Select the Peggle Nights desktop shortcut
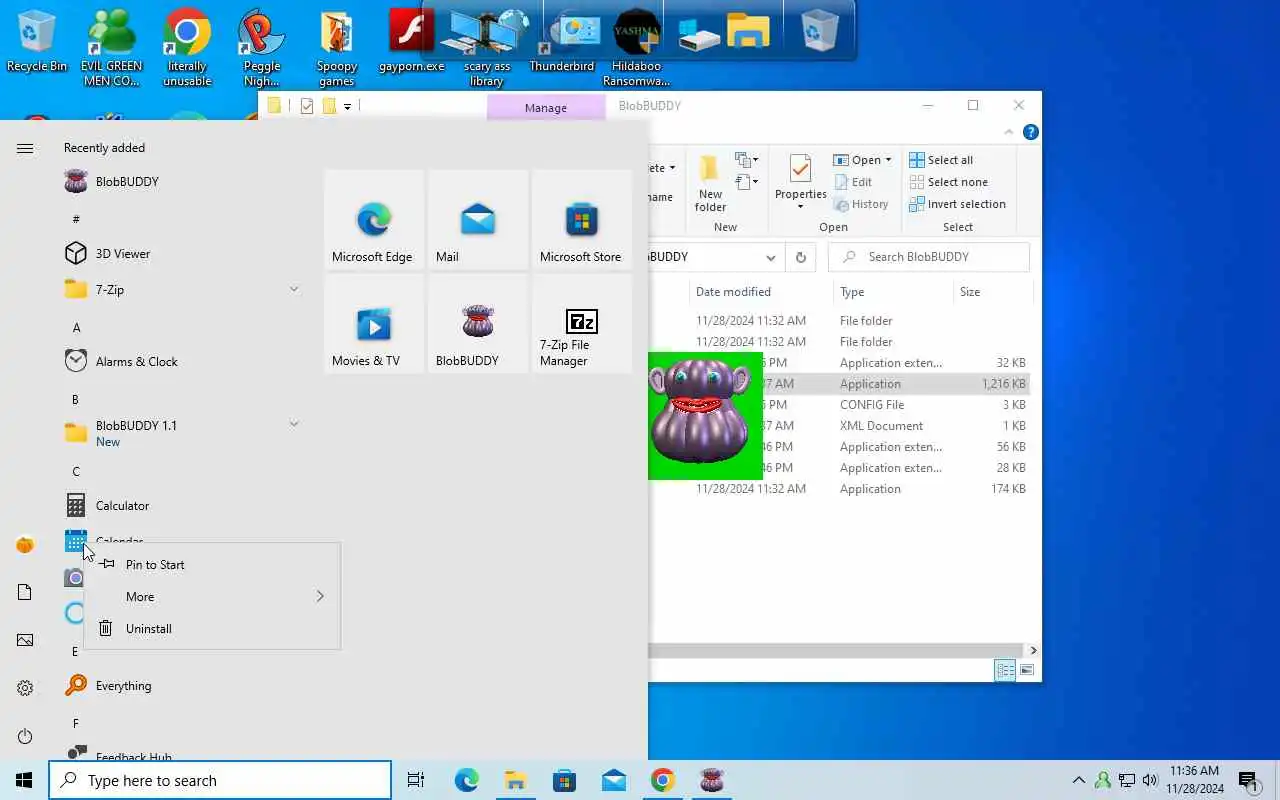Image resolution: width=1280 pixels, height=800 pixels. (x=262, y=49)
